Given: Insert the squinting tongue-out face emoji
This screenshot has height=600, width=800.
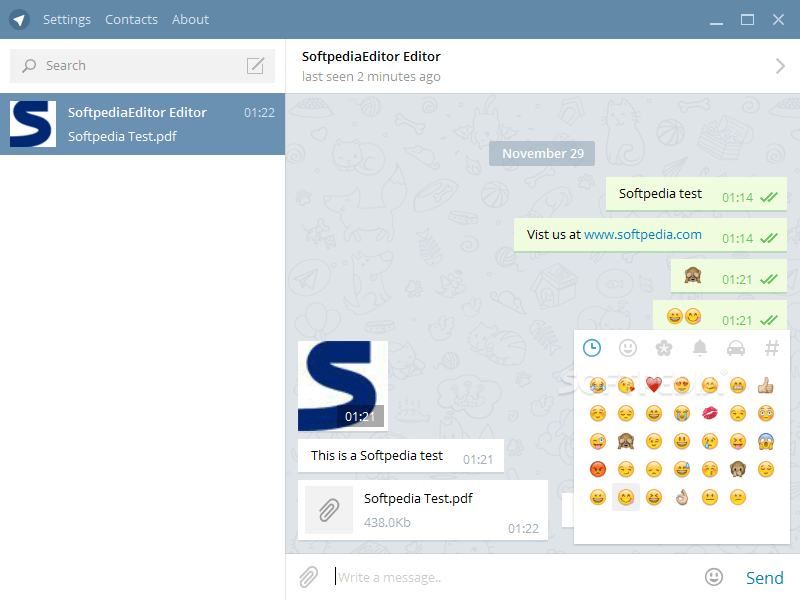Looking at the screenshot, I should [738, 441].
